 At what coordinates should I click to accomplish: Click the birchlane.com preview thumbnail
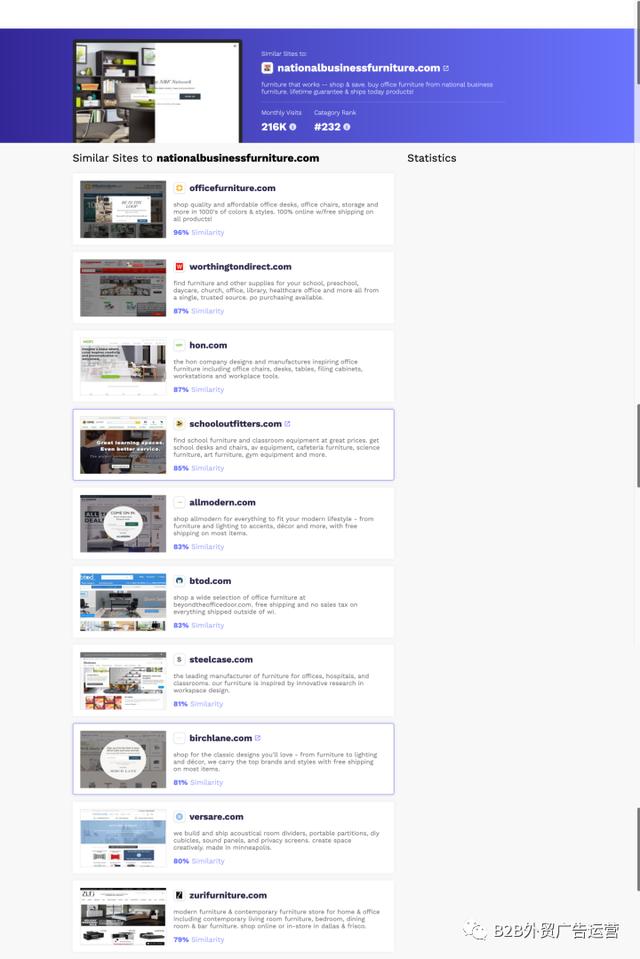(x=123, y=759)
